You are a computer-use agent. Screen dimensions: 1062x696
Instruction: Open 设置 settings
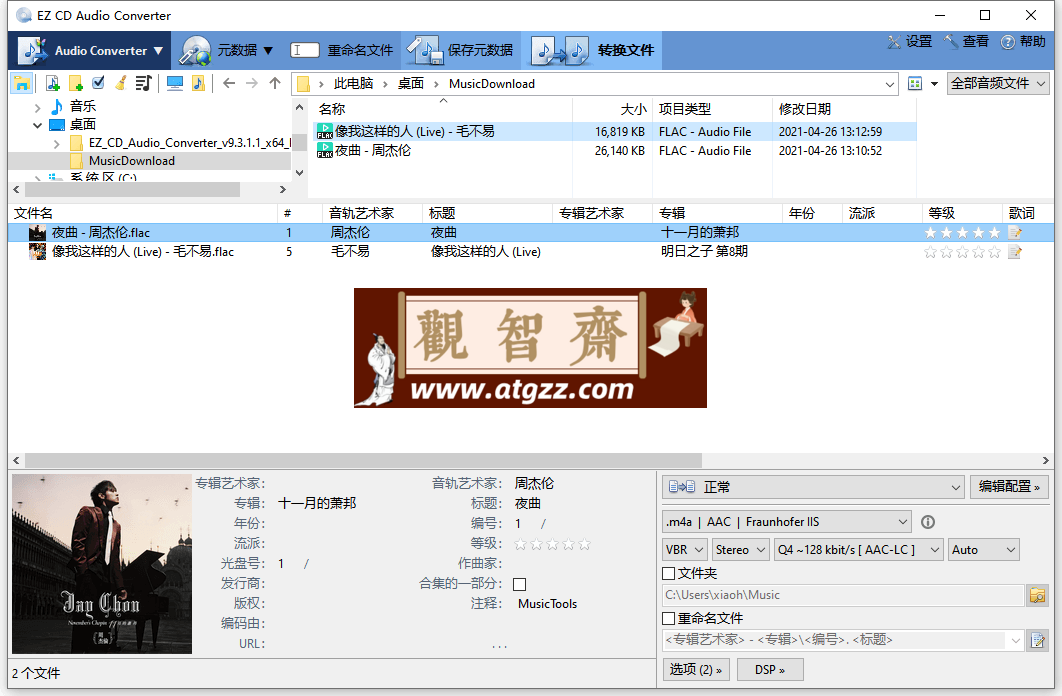[910, 41]
